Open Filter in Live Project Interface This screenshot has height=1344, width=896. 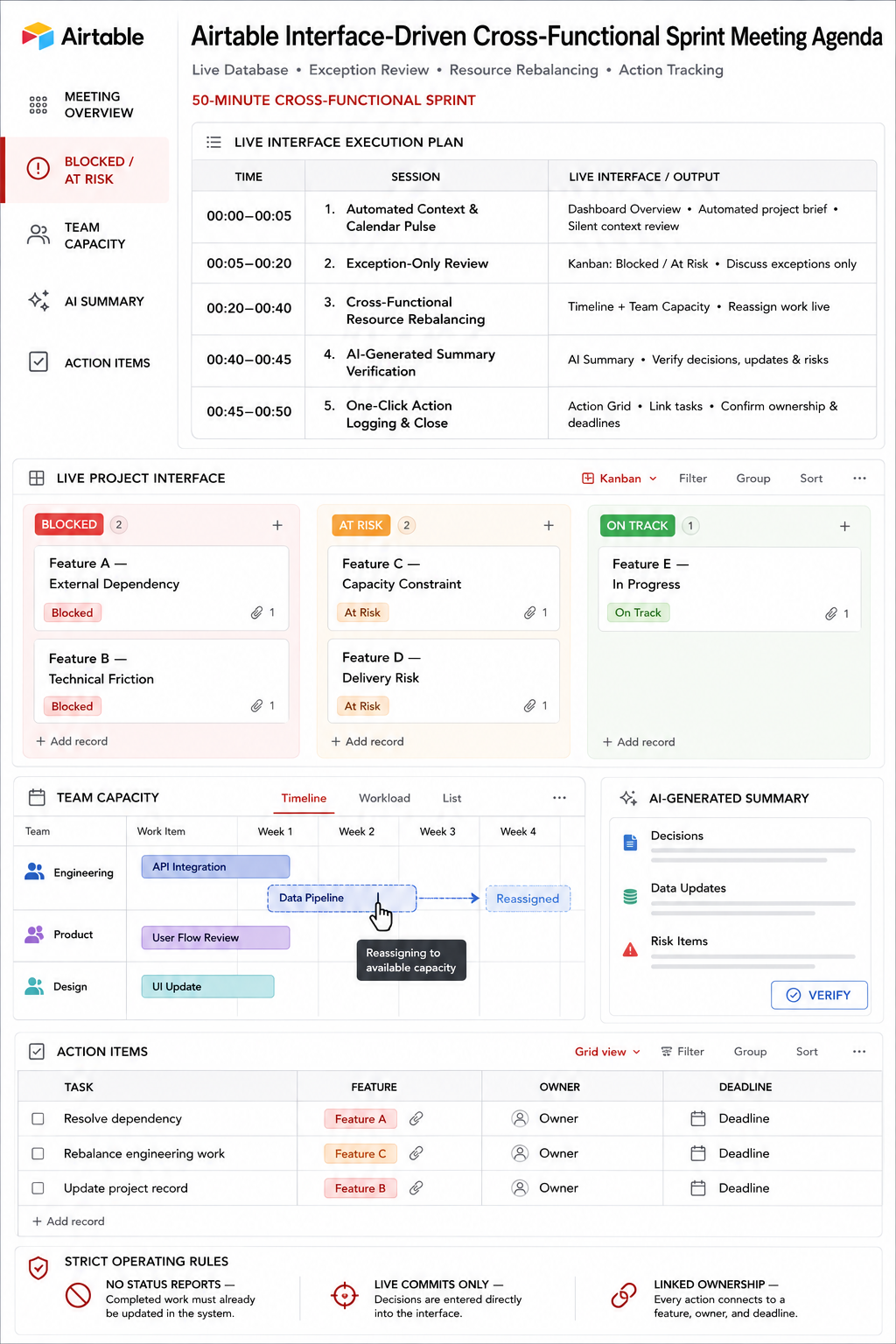tap(693, 478)
